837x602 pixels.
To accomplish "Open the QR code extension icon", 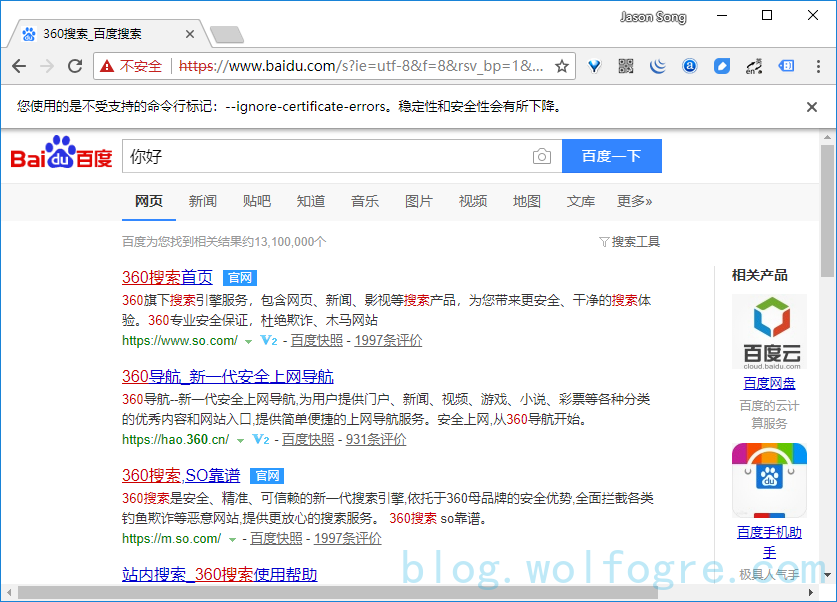I will pyautogui.click(x=626, y=66).
